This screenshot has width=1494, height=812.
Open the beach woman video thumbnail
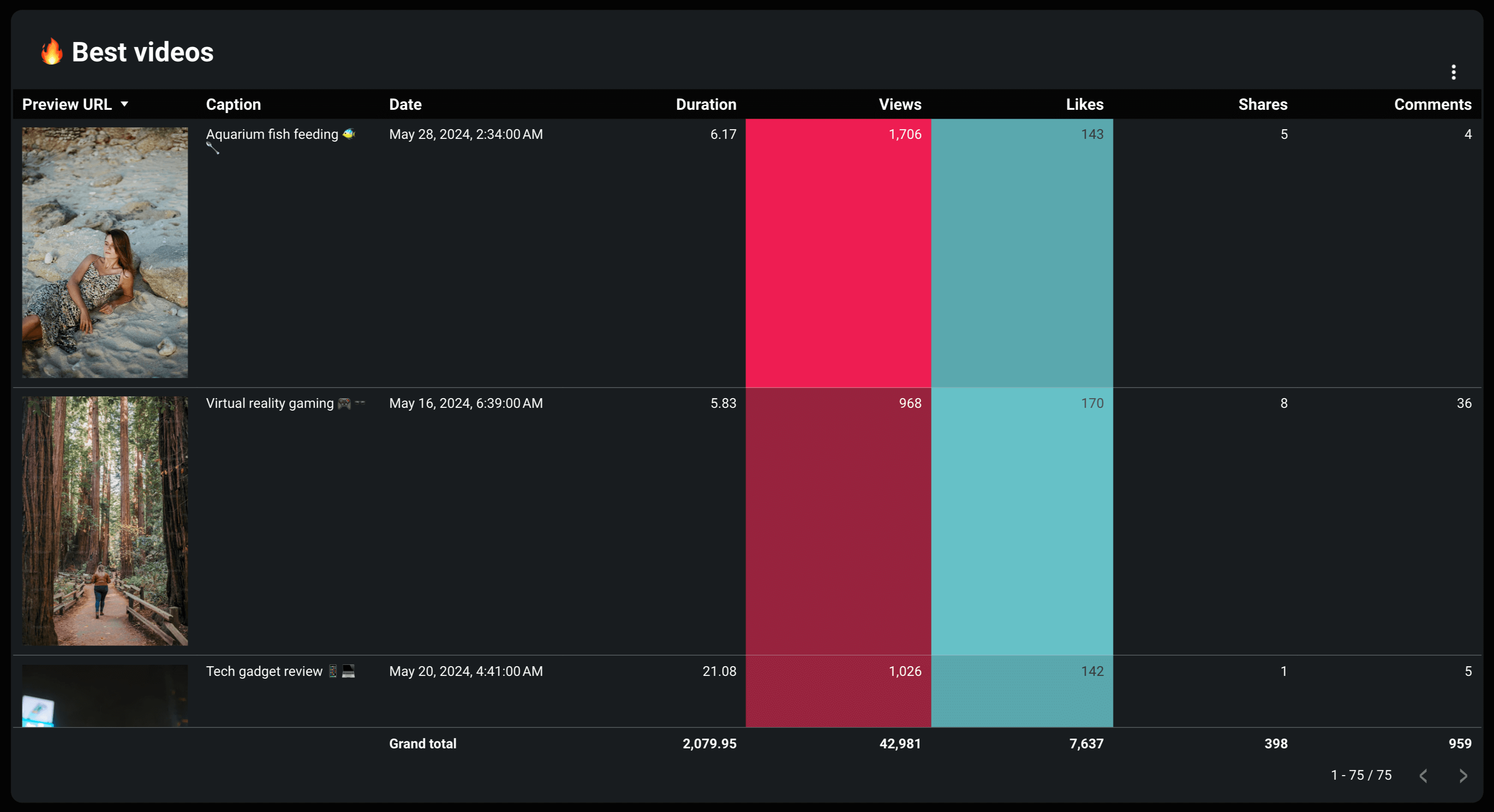coord(105,252)
